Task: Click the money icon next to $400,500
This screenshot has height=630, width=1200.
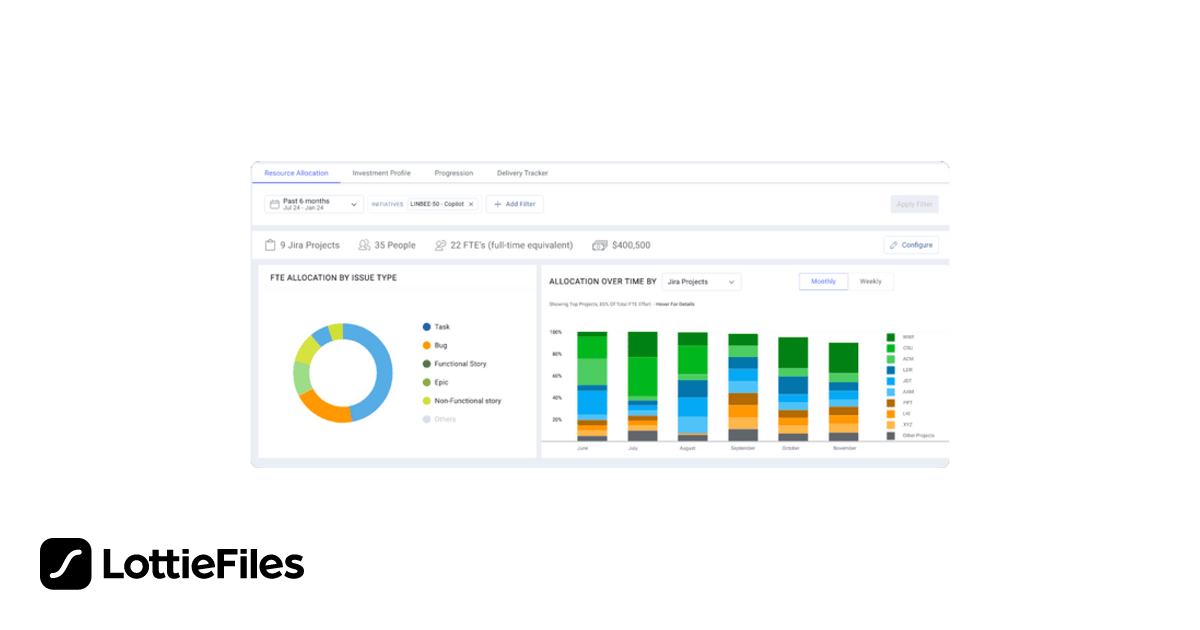Action: coord(600,244)
